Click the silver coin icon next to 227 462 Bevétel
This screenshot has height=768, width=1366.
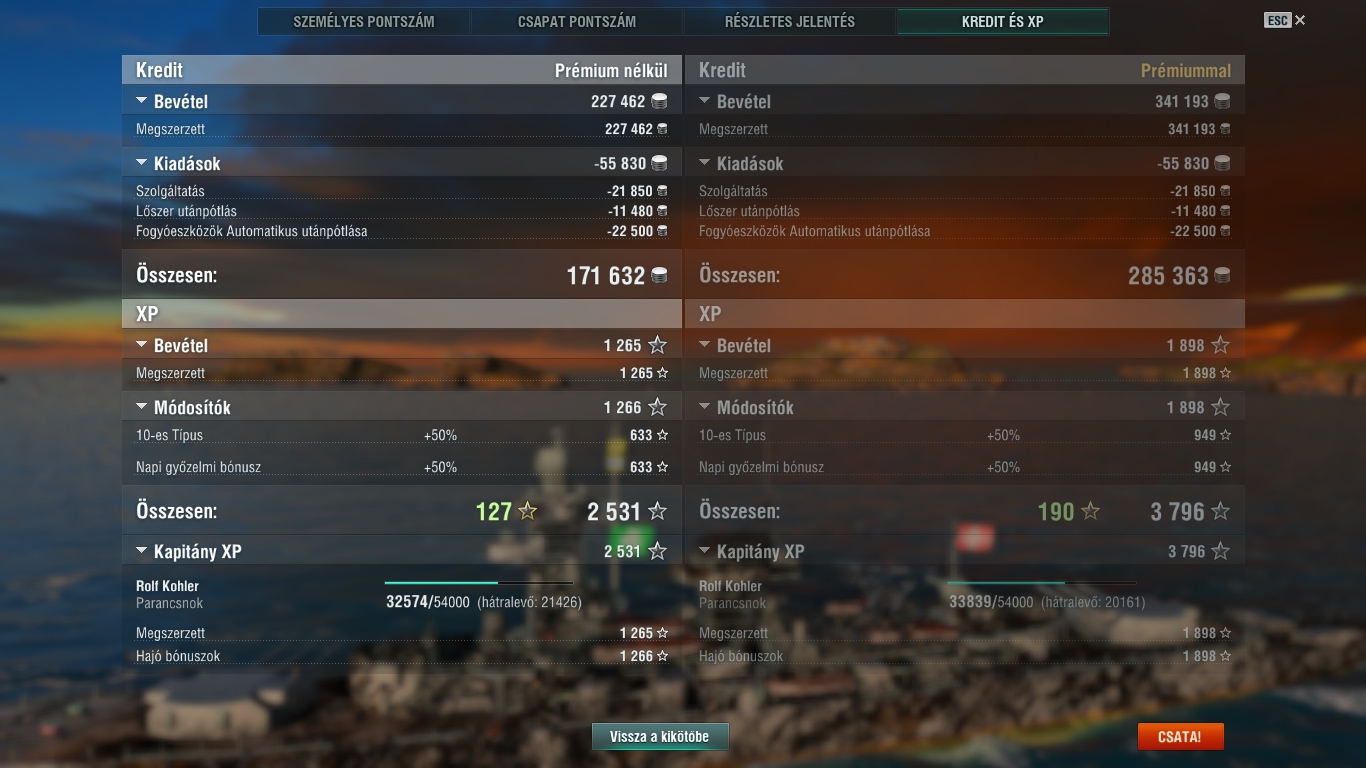[659, 101]
